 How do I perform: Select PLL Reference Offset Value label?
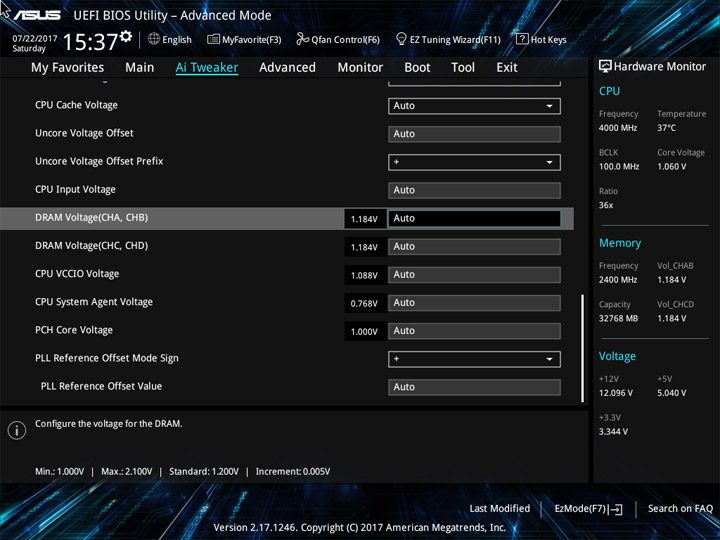pos(101,386)
